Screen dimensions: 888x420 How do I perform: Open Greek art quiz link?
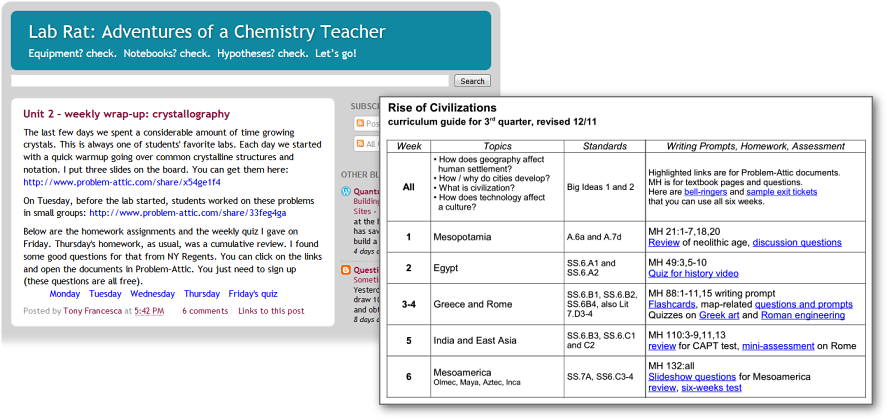tap(719, 315)
